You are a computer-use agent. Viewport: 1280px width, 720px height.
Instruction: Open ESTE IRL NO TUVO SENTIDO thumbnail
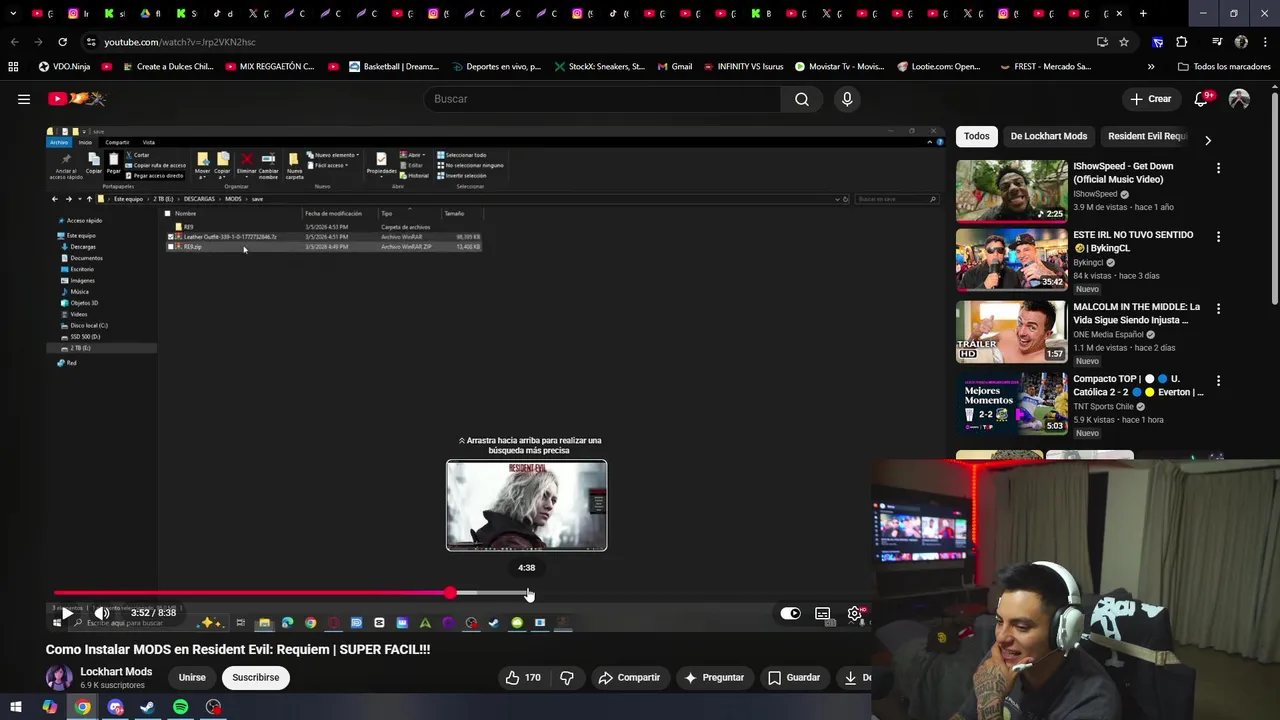click(x=1012, y=260)
